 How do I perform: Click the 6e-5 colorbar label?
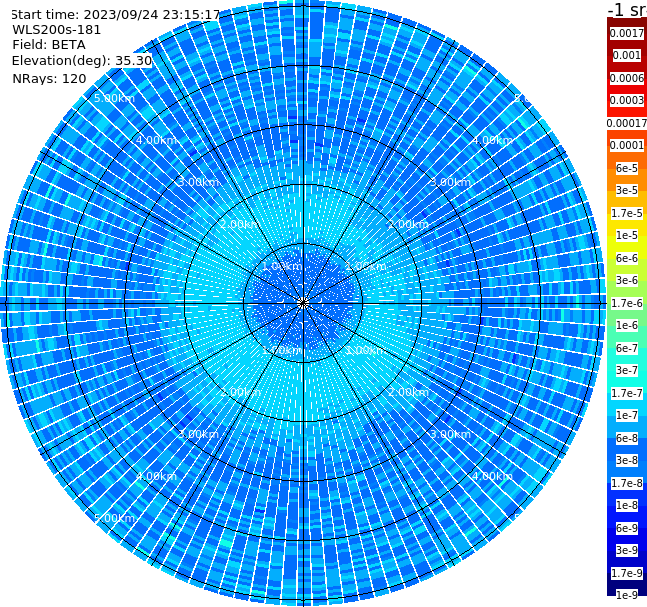point(627,168)
